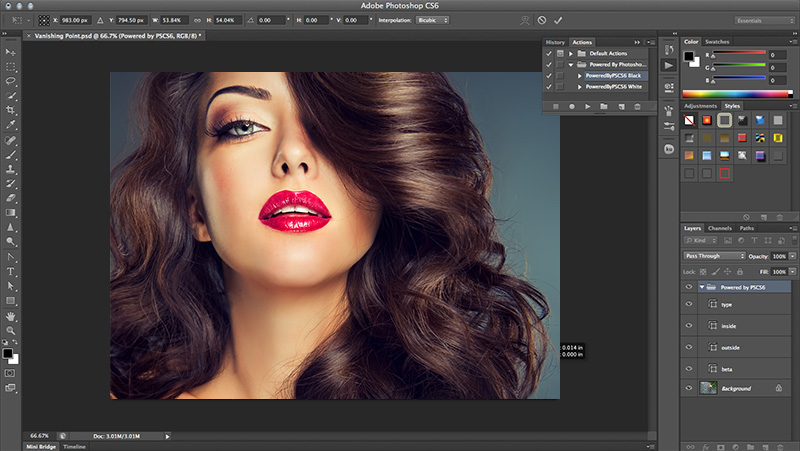
Task: Open the Opacity slider dropdown
Action: 792,256
